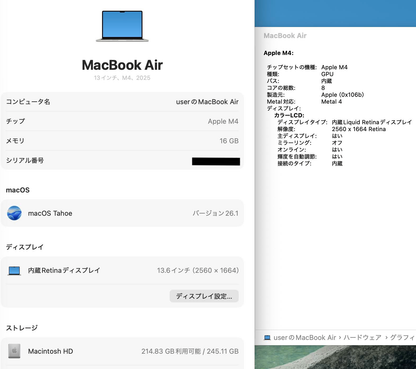
Task: Click チップセットの機種 value 'Apple M4'
Action: 334,67
